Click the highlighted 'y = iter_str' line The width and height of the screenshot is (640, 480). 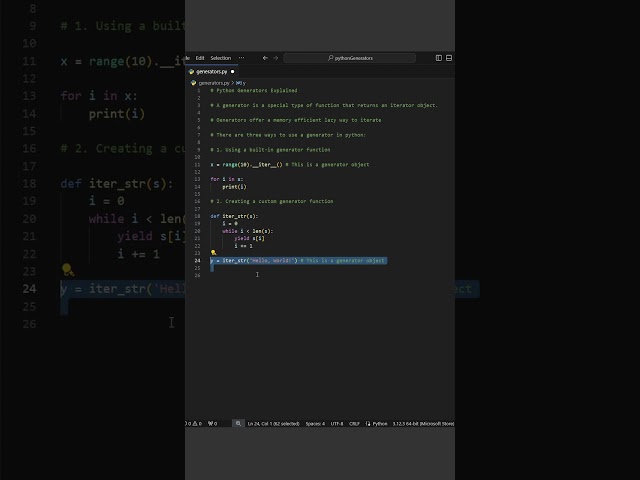point(298,260)
